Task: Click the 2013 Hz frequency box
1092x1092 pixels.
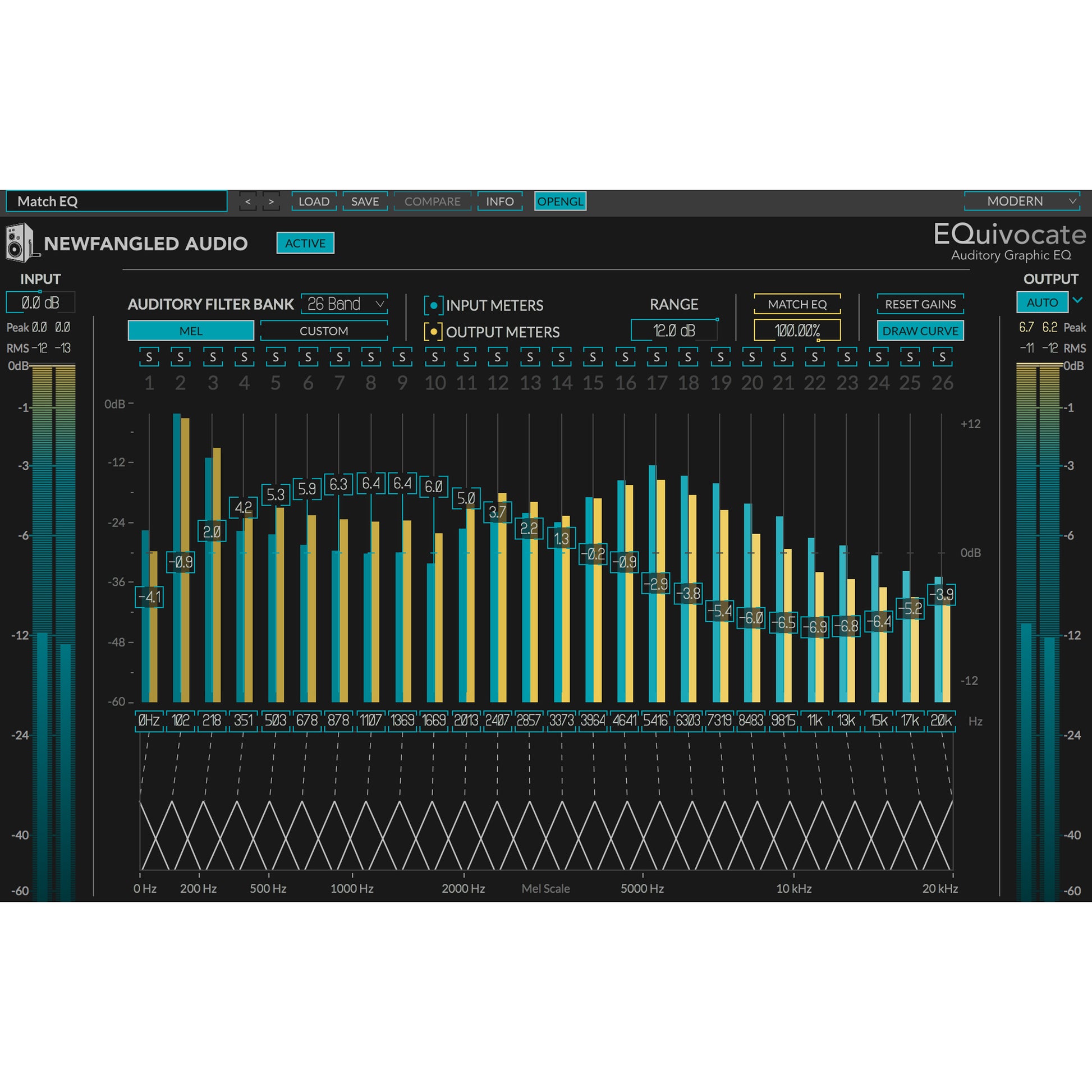Action: pyautogui.click(x=466, y=721)
